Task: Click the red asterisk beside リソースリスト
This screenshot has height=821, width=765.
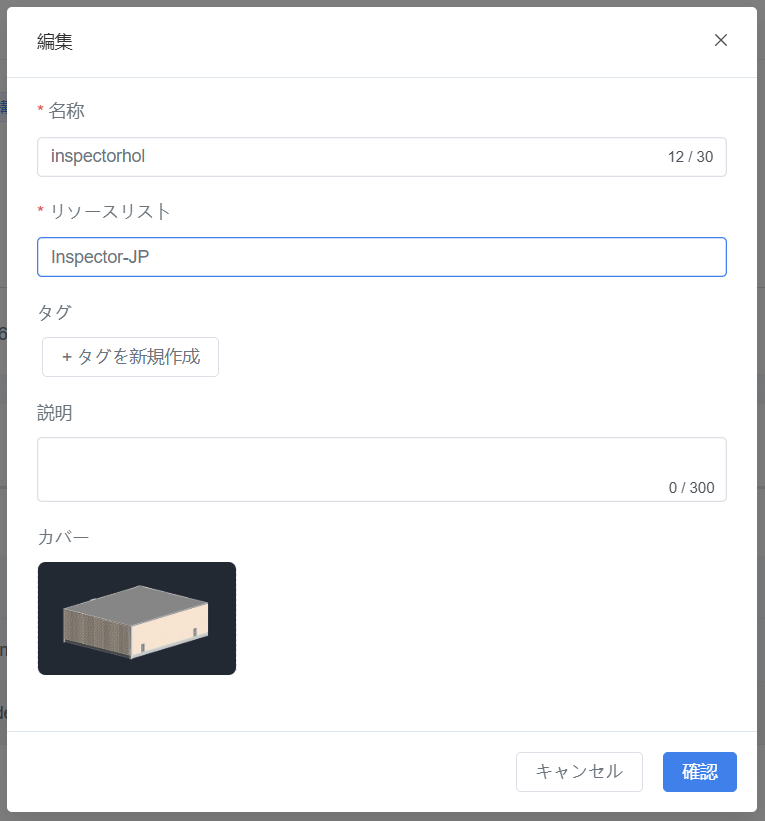Action: 40,210
